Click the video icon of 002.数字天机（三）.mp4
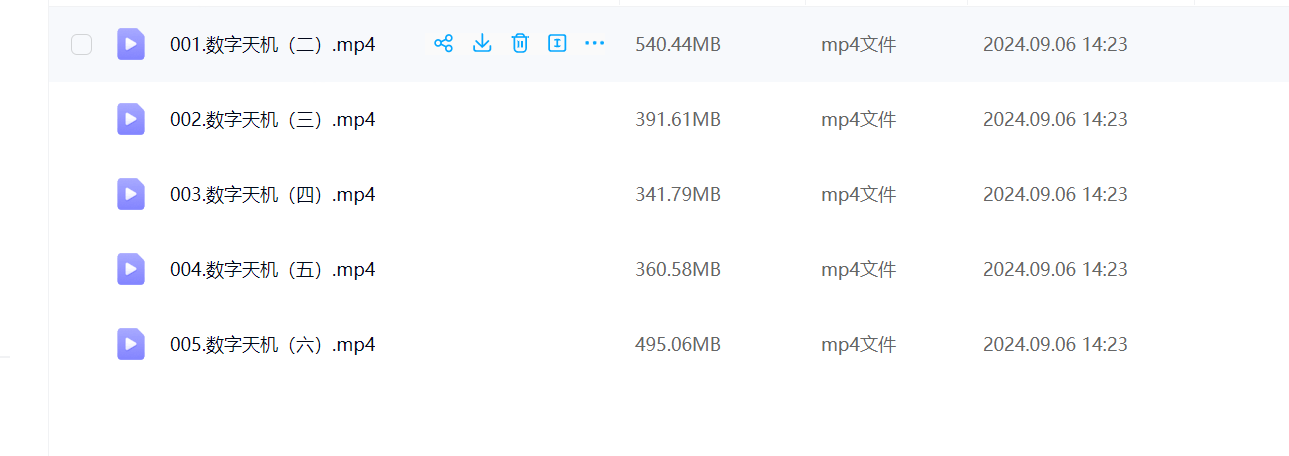The height and width of the screenshot is (456, 1289). click(x=131, y=119)
